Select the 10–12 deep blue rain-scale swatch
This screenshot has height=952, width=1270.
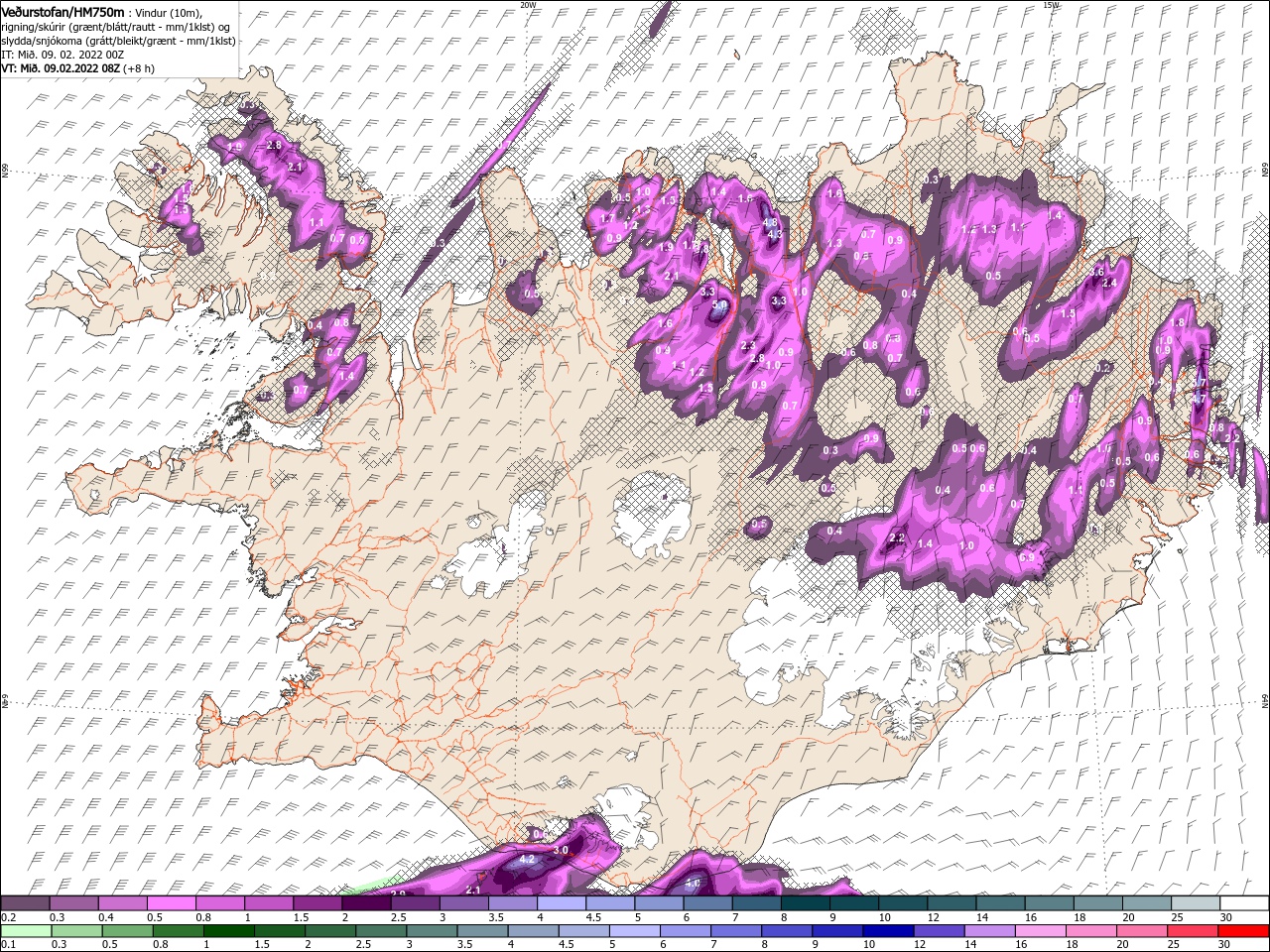pyautogui.click(x=888, y=930)
